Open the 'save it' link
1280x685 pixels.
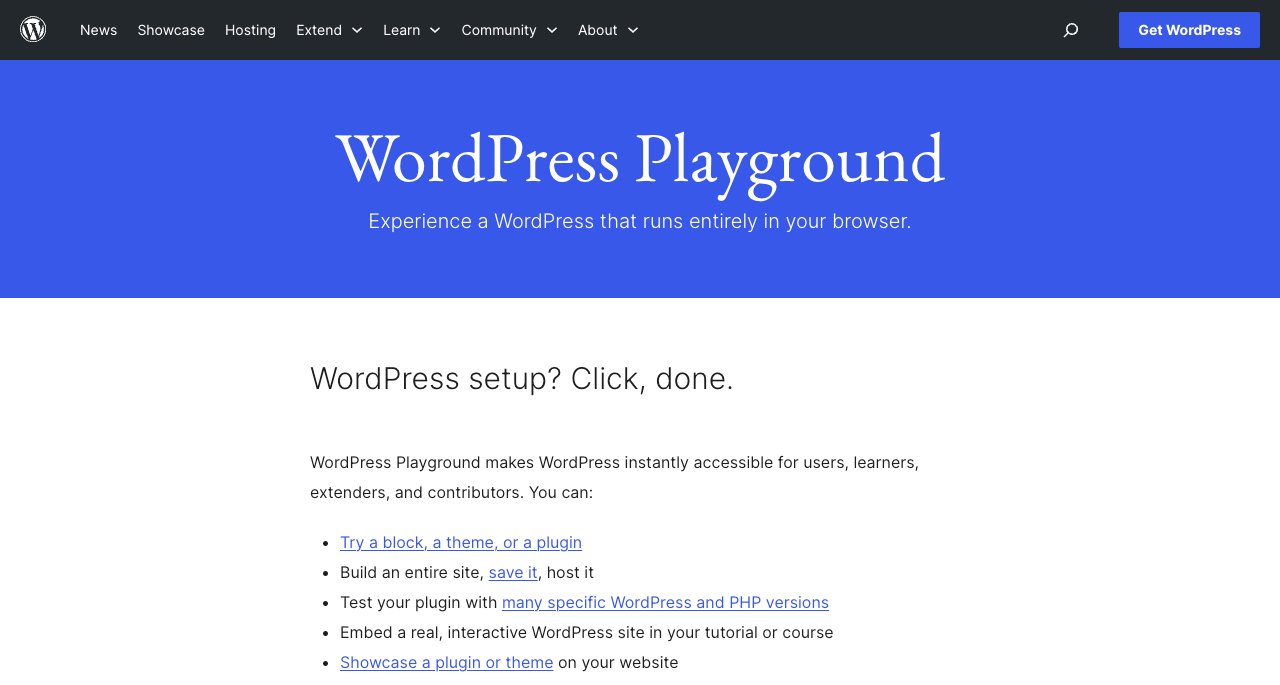pyautogui.click(x=513, y=572)
